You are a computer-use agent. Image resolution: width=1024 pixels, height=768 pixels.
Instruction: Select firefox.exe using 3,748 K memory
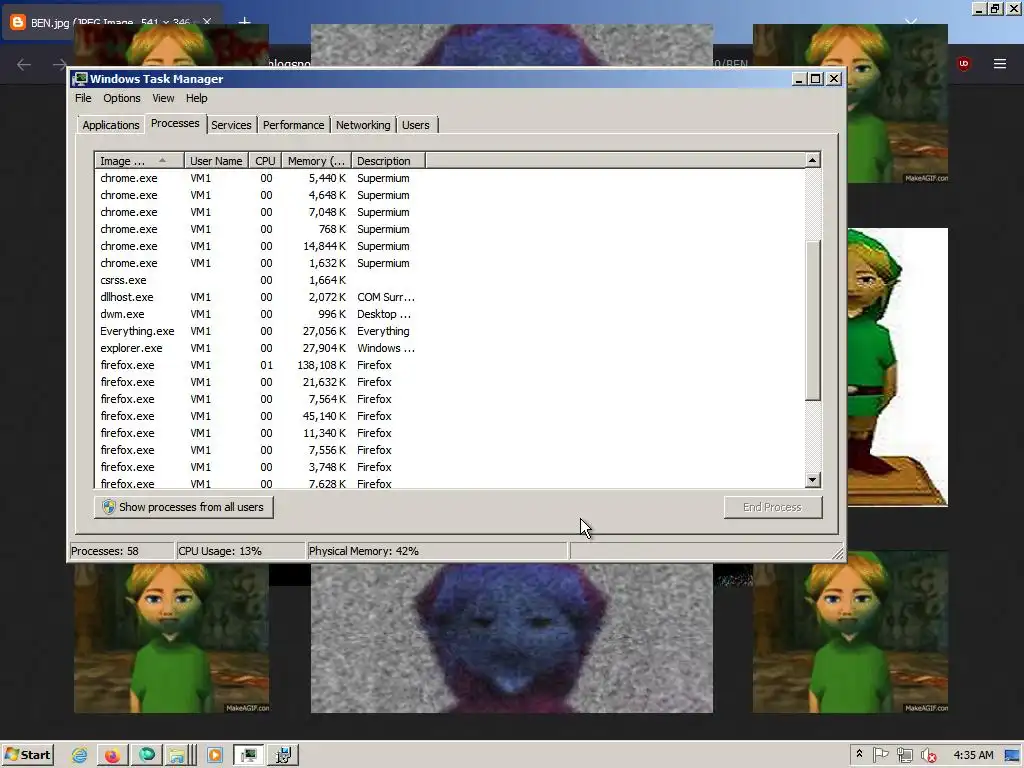click(449, 467)
